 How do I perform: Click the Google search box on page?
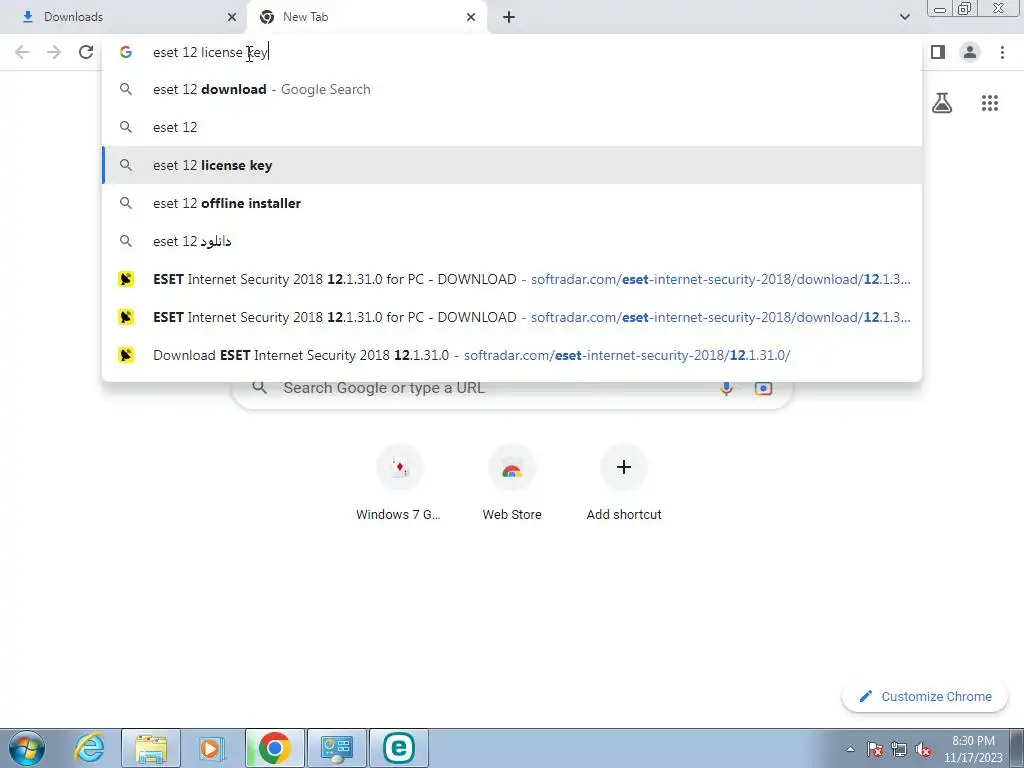pos(512,388)
